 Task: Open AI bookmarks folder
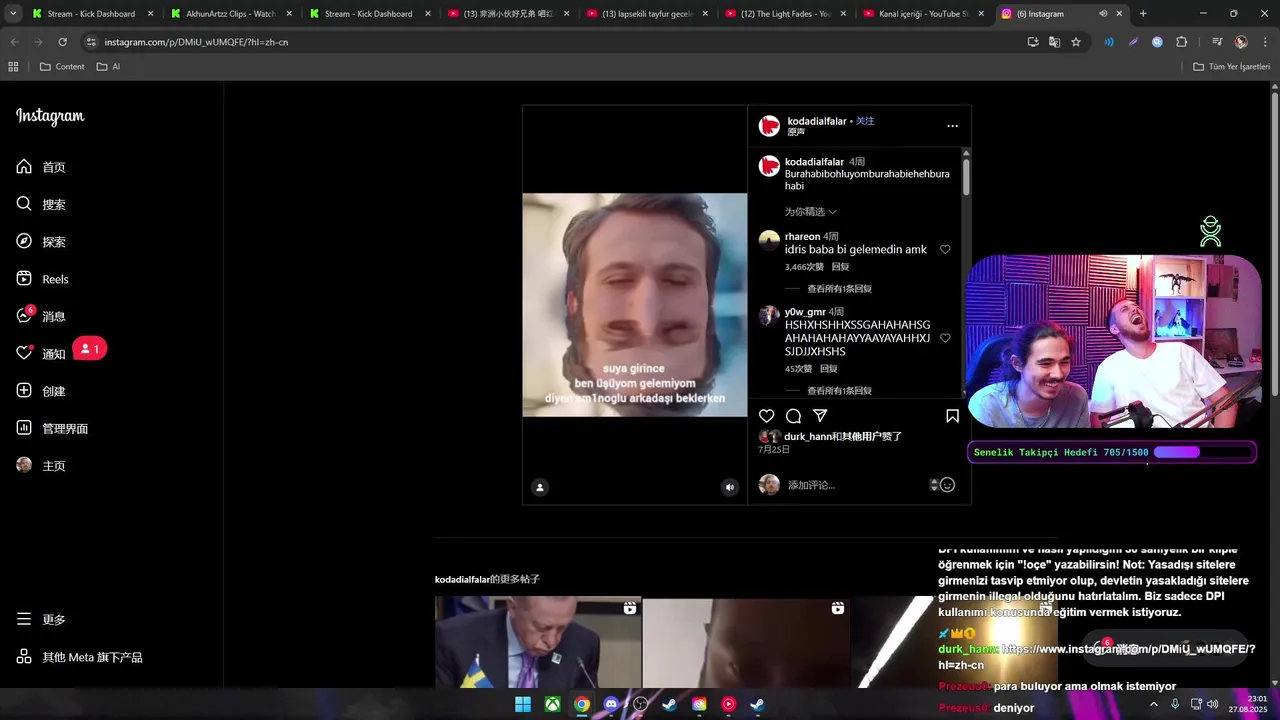click(108, 66)
